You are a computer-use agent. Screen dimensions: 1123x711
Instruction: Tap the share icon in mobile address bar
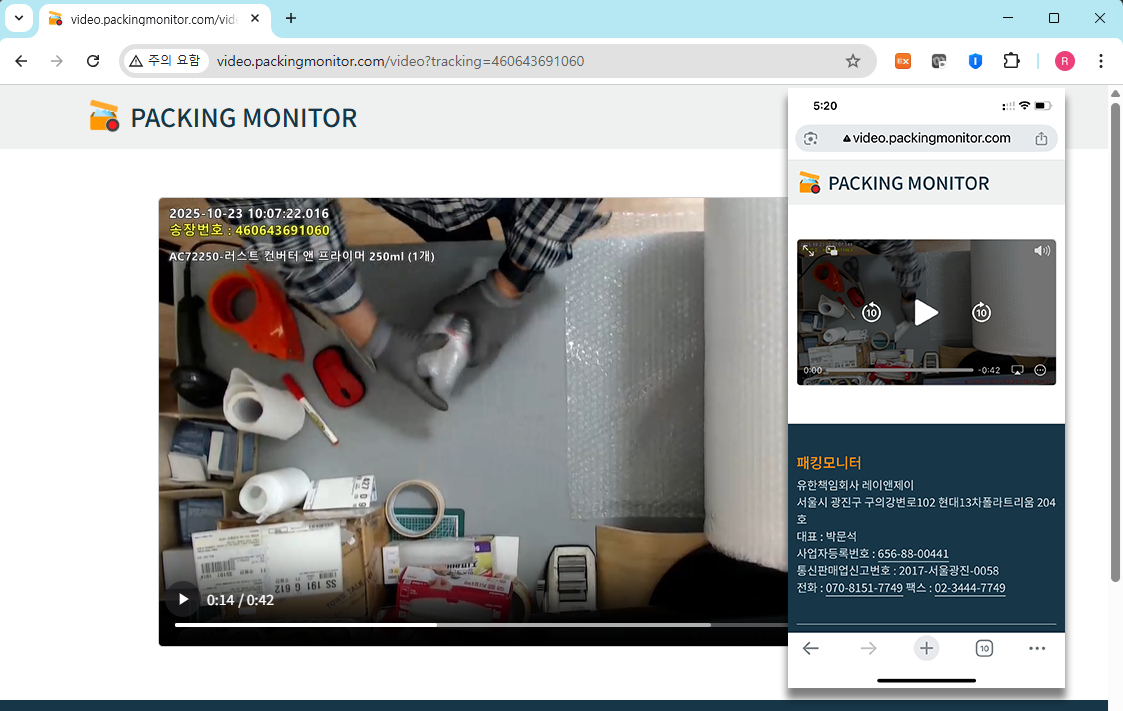1041,139
